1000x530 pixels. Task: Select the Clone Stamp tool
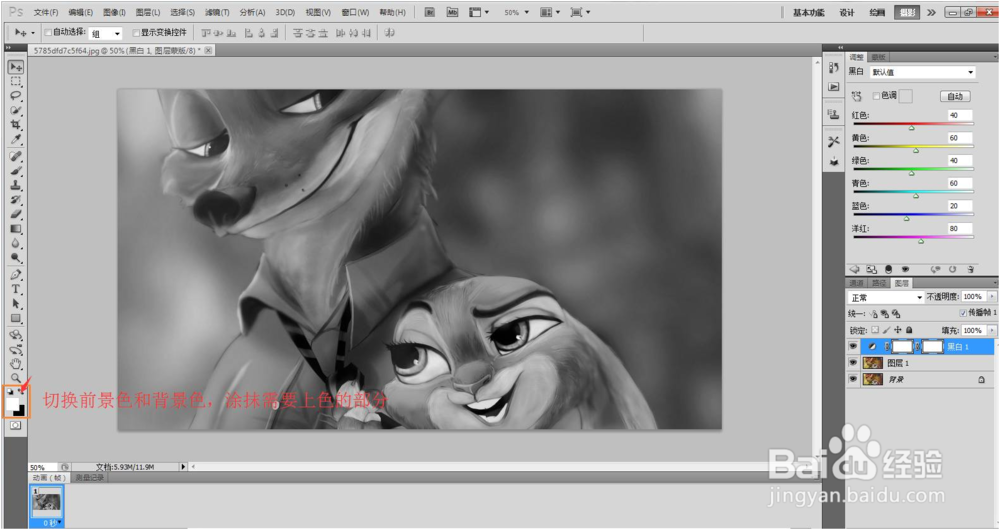[16, 186]
